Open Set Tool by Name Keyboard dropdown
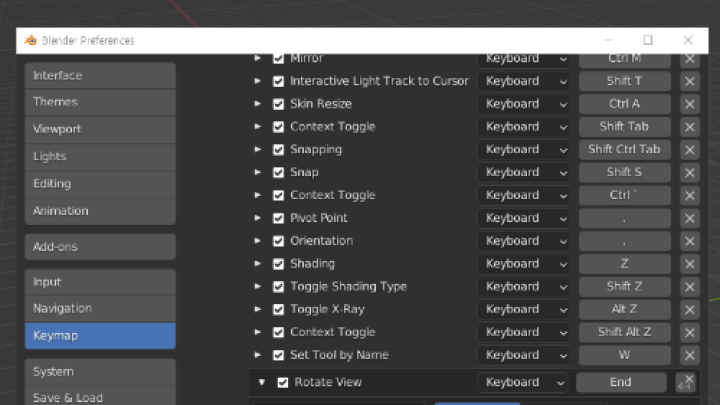This screenshot has height=405, width=720. tap(523, 355)
